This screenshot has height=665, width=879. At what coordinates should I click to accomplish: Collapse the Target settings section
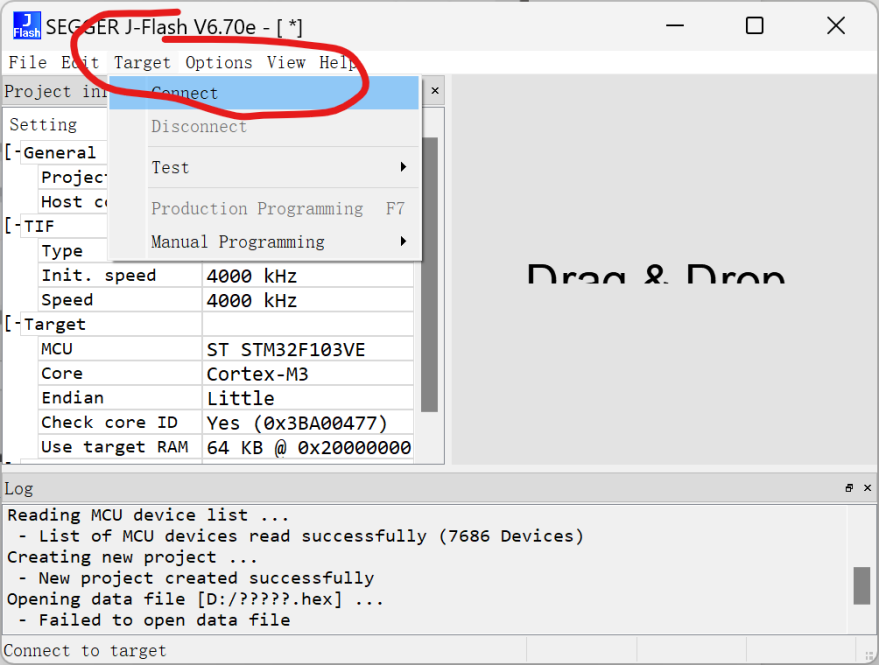click(13, 324)
